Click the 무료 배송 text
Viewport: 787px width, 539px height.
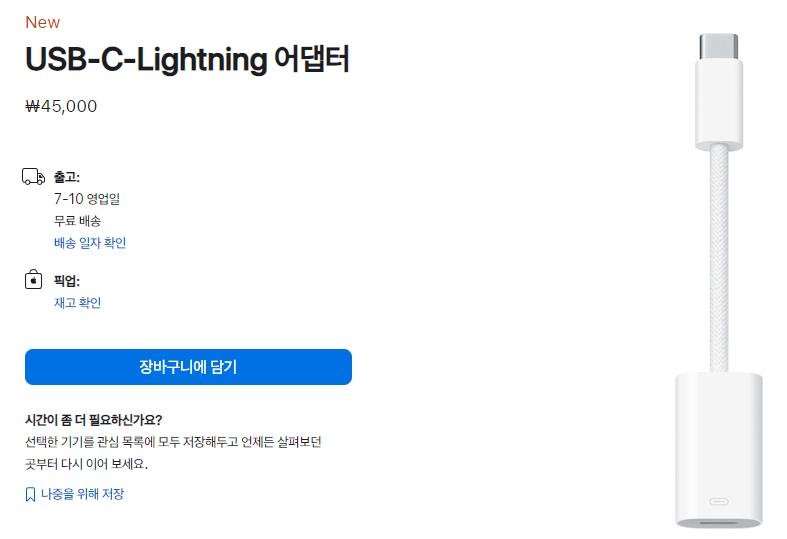[77, 221]
